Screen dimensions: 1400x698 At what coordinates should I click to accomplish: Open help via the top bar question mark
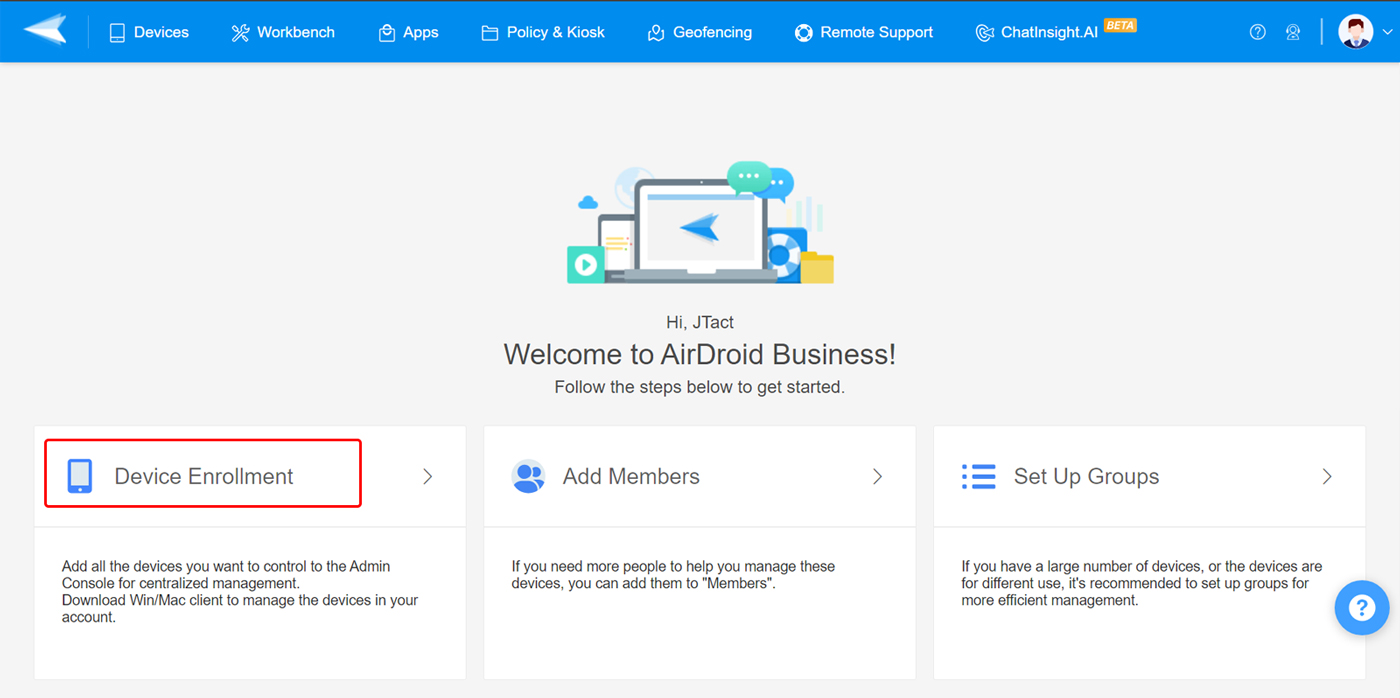[x=1258, y=32]
